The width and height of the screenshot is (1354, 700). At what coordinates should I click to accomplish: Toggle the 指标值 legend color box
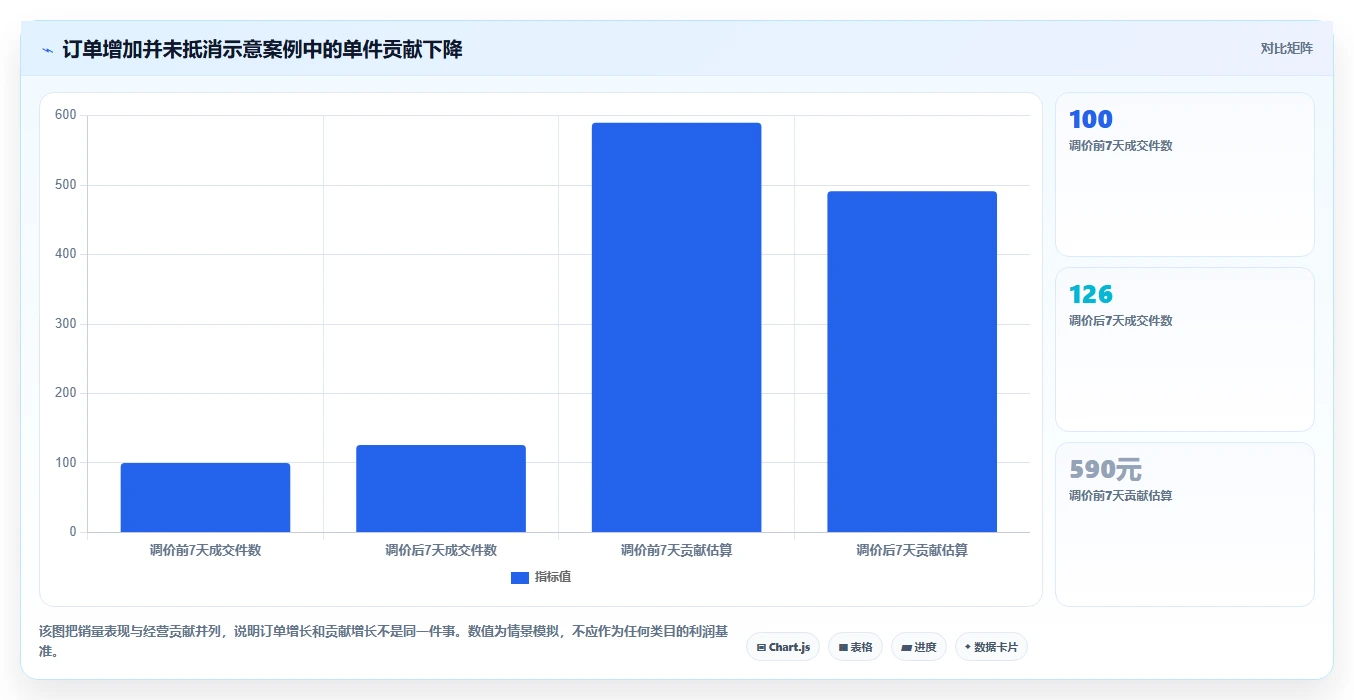point(519,577)
